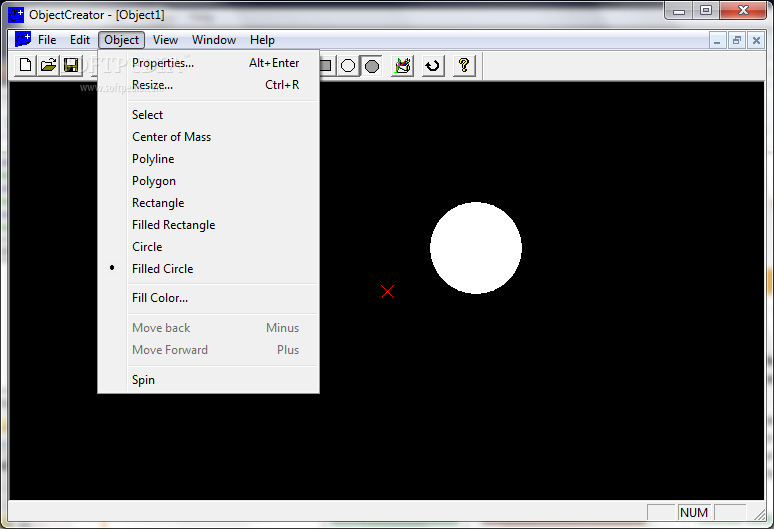
Task: Pick the Polygon tool entry
Action: [208, 181]
